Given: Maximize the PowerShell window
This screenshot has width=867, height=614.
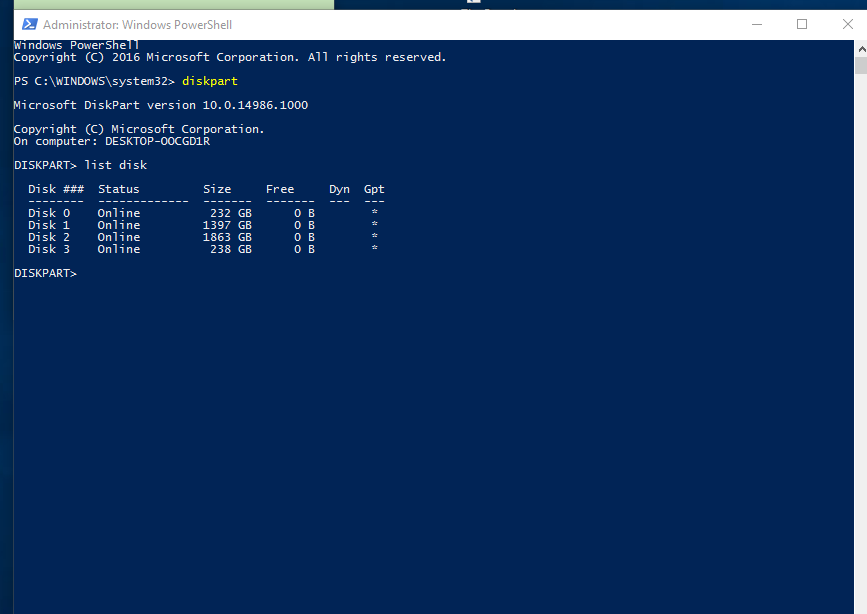Looking at the screenshot, I should pyautogui.click(x=802, y=23).
